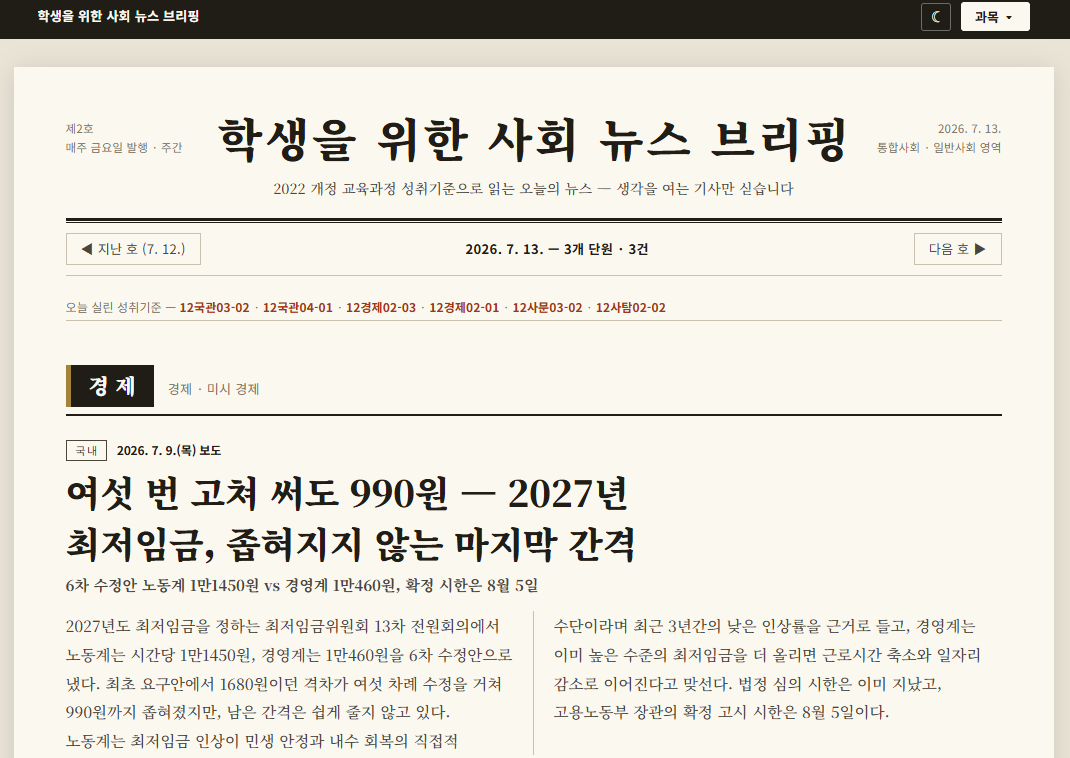Click the report date 2026. 7. 9.(목) 보도
The image size is (1070, 758).
[169, 450]
